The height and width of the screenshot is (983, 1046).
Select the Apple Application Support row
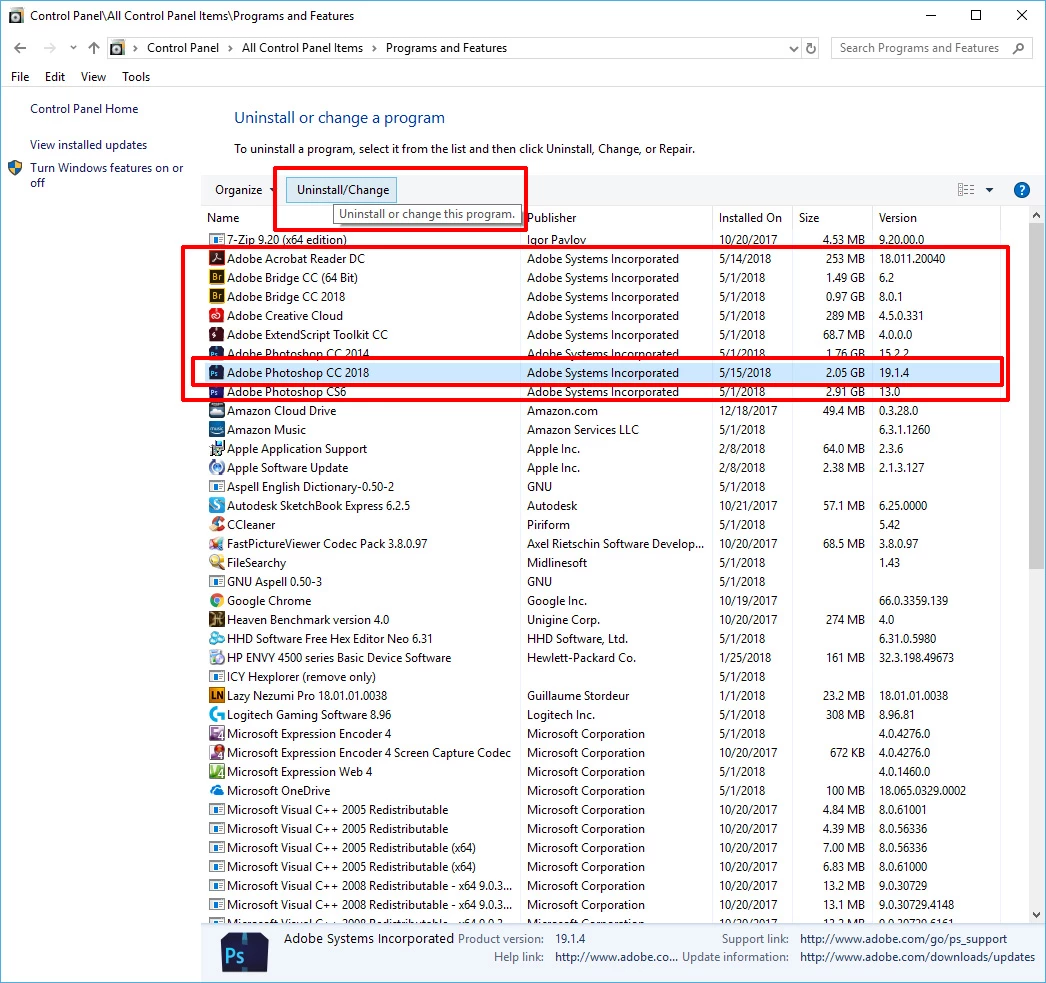(604, 449)
